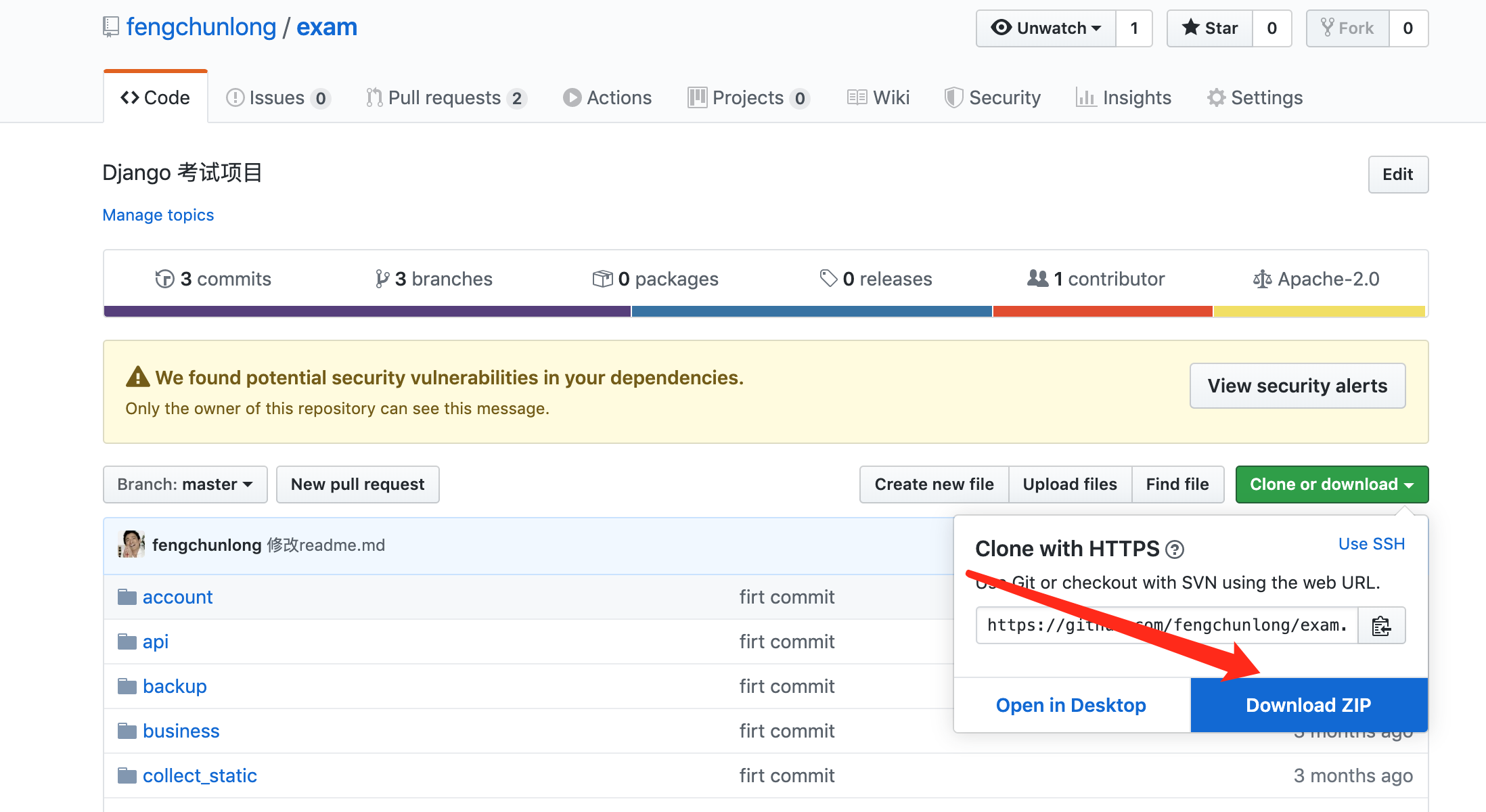Click the stargazers count 0

[1272, 28]
